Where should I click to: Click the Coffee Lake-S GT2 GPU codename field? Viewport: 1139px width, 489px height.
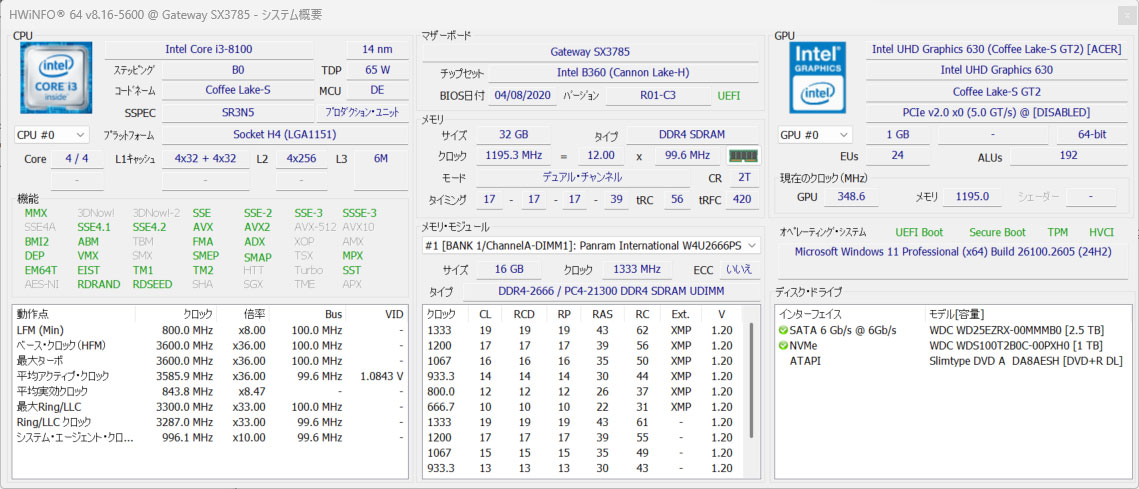997,92
